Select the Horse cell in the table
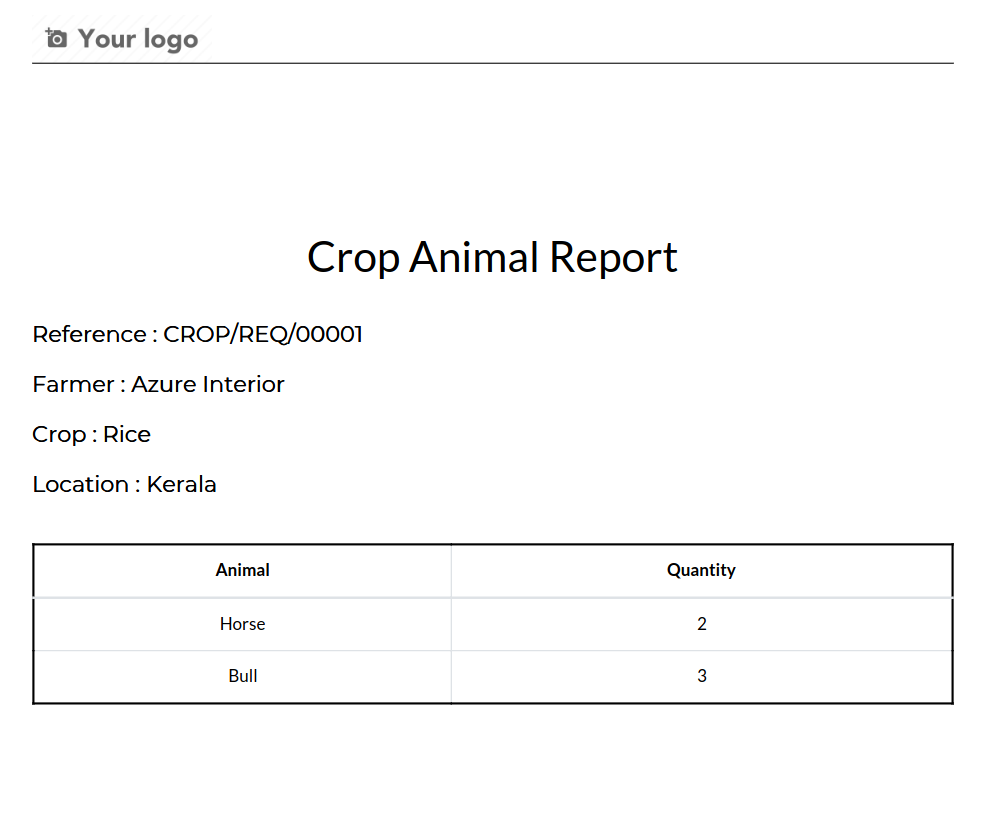The width and height of the screenshot is (983, 839). tap(243, 624)
